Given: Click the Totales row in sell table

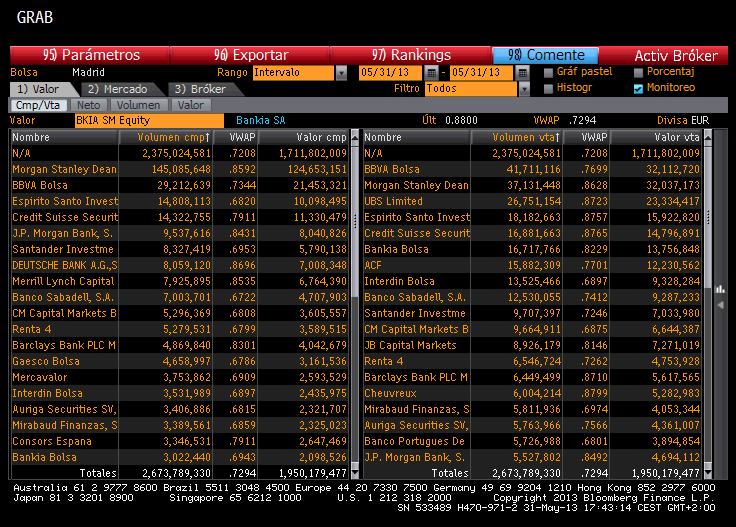Looking at the screenshot, I should point(532,473).
